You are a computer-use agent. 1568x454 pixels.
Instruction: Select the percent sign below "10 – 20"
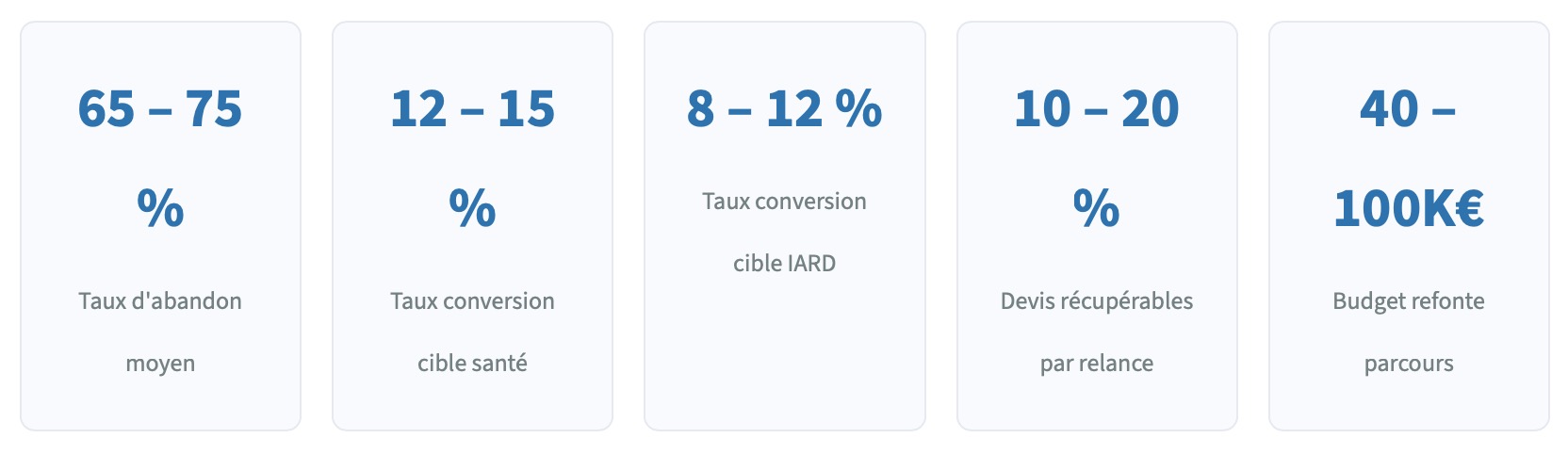pyautogui.click(x=1096, y=207)
